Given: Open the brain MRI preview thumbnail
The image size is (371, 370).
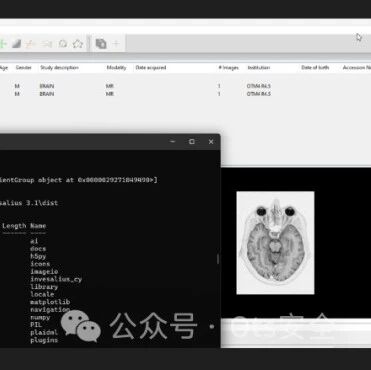Looking at the screenshot, I should [275, 243].
